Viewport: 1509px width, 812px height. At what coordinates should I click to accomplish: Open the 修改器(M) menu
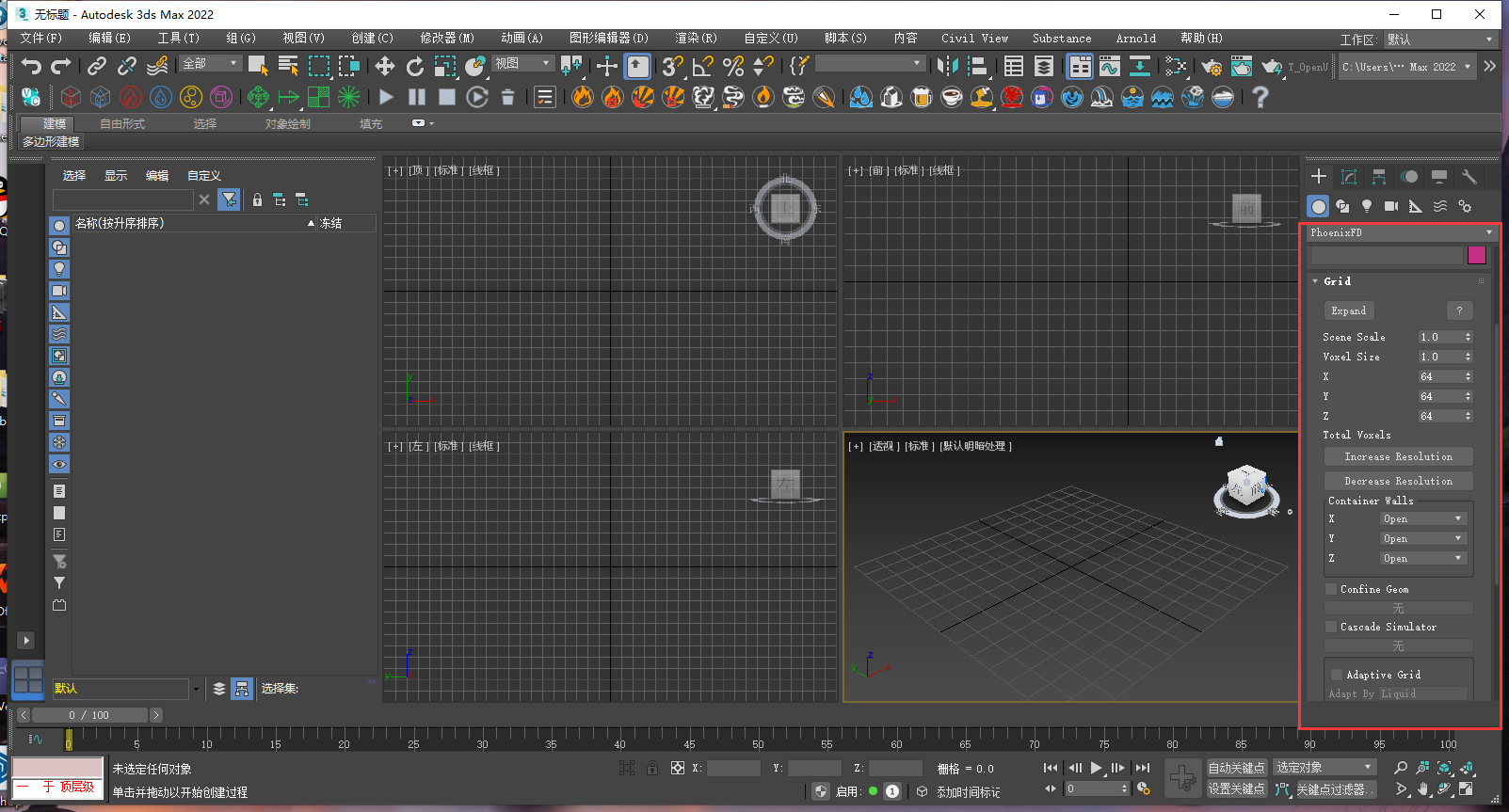pos(447,39)
